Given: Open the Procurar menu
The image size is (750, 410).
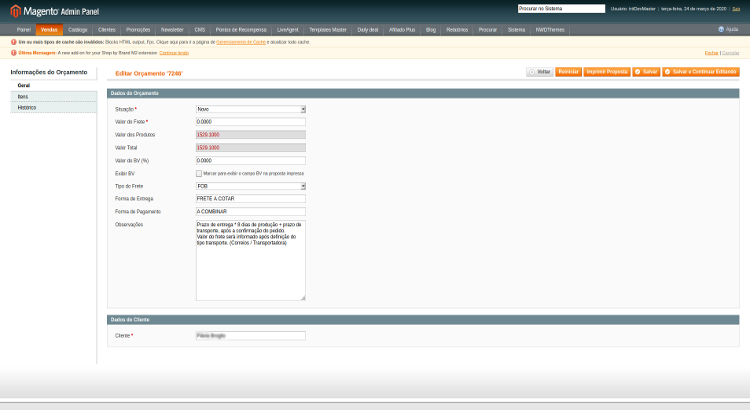Looking at the screenshot, I should [488, 30].
